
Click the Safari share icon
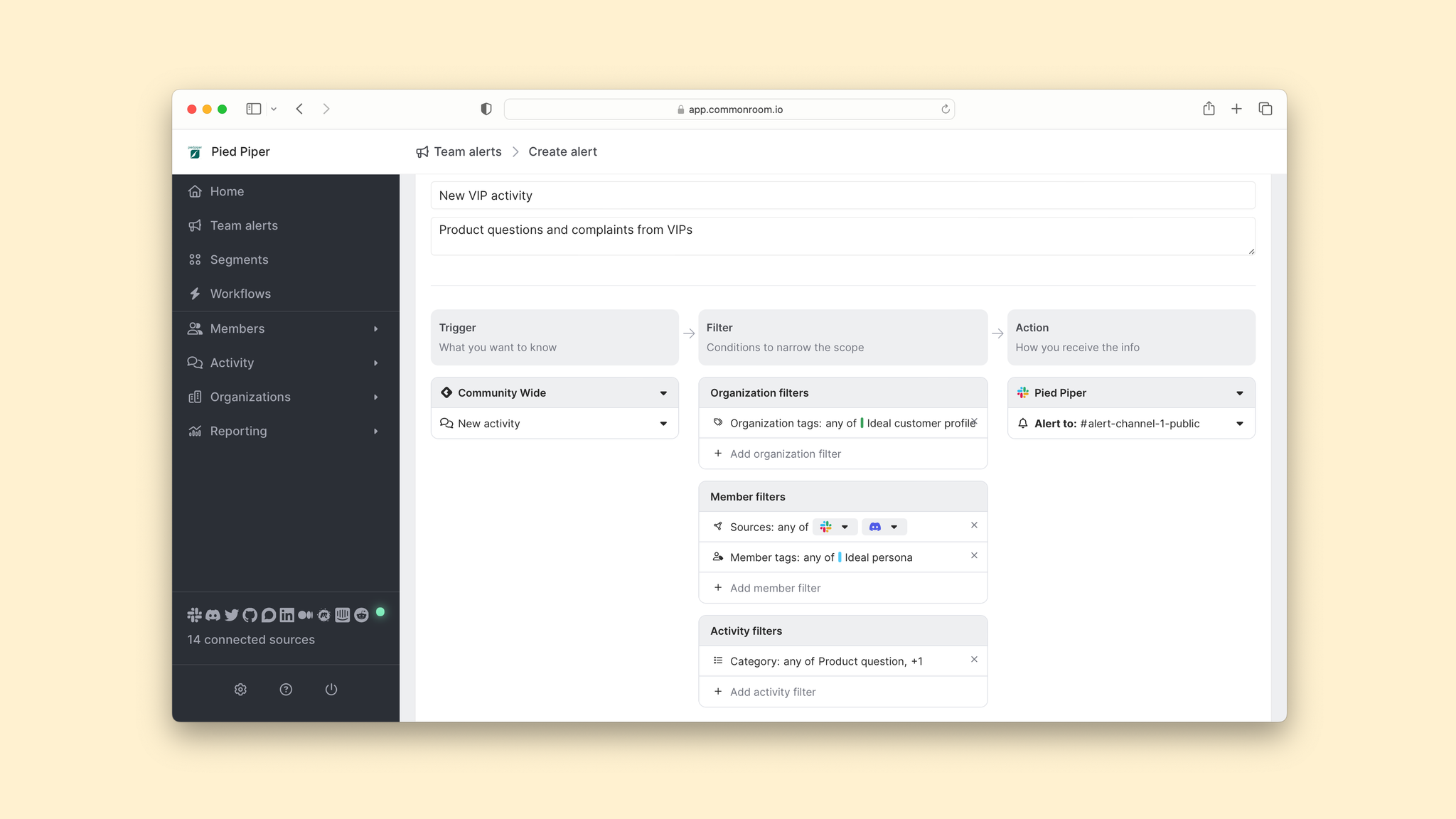tap(1209, 109)
